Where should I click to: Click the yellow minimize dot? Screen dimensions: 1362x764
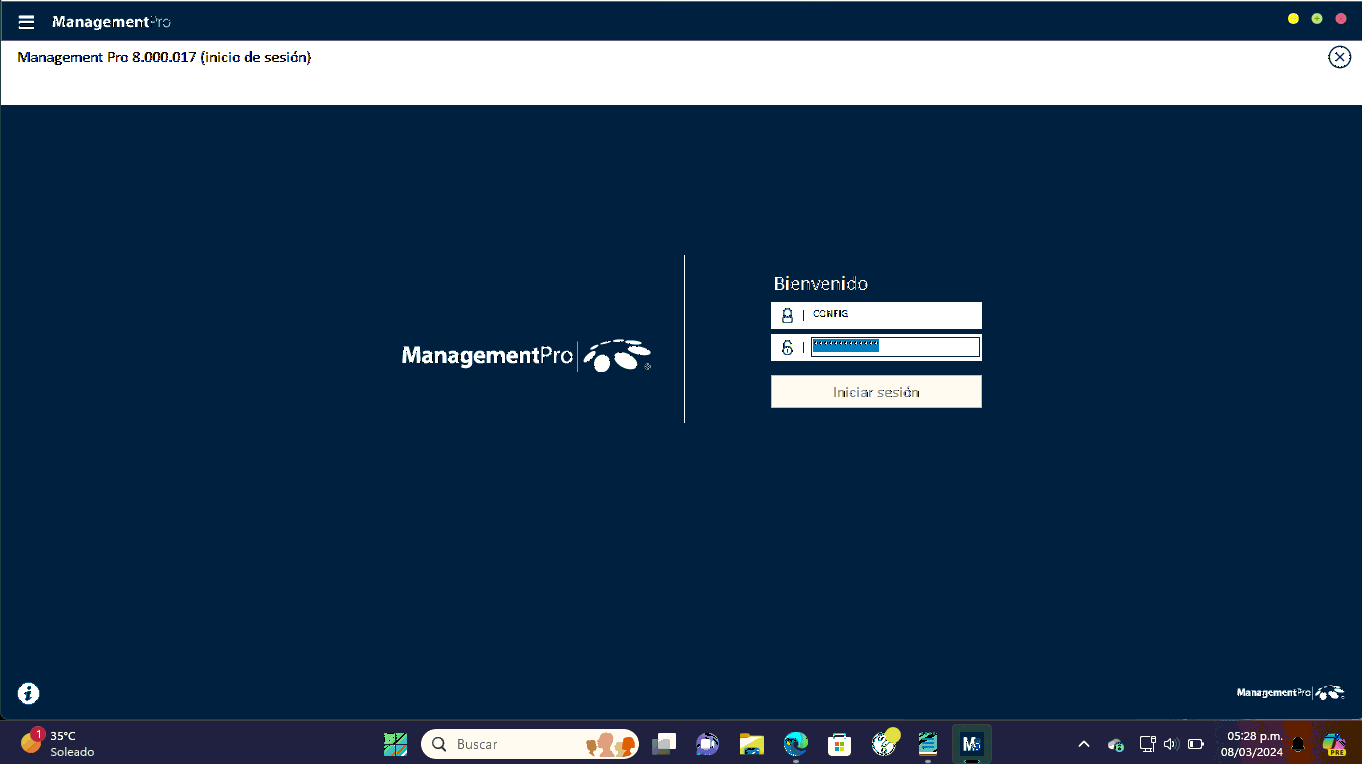(1293, 19)
